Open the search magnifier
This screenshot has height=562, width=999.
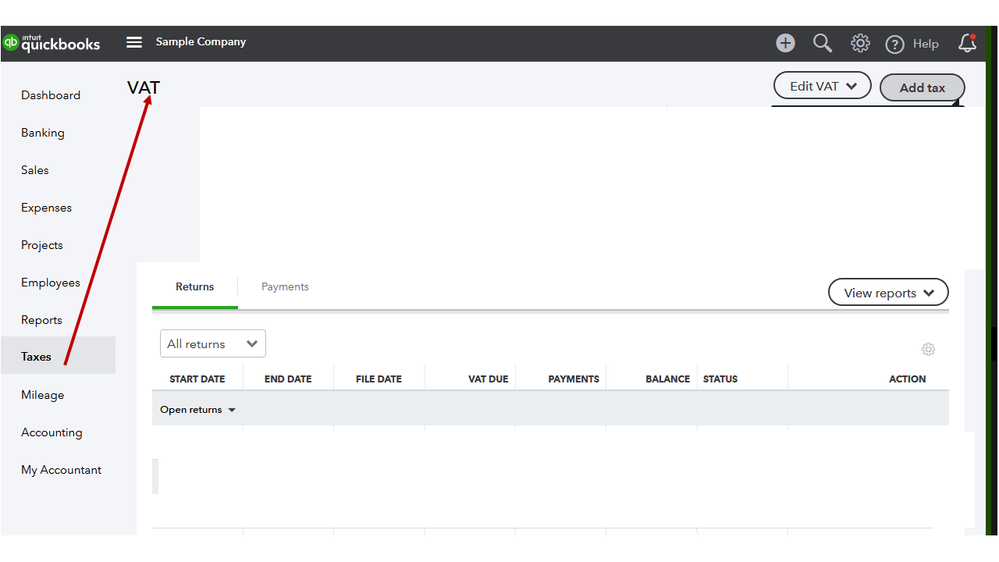tap(823, 43)
